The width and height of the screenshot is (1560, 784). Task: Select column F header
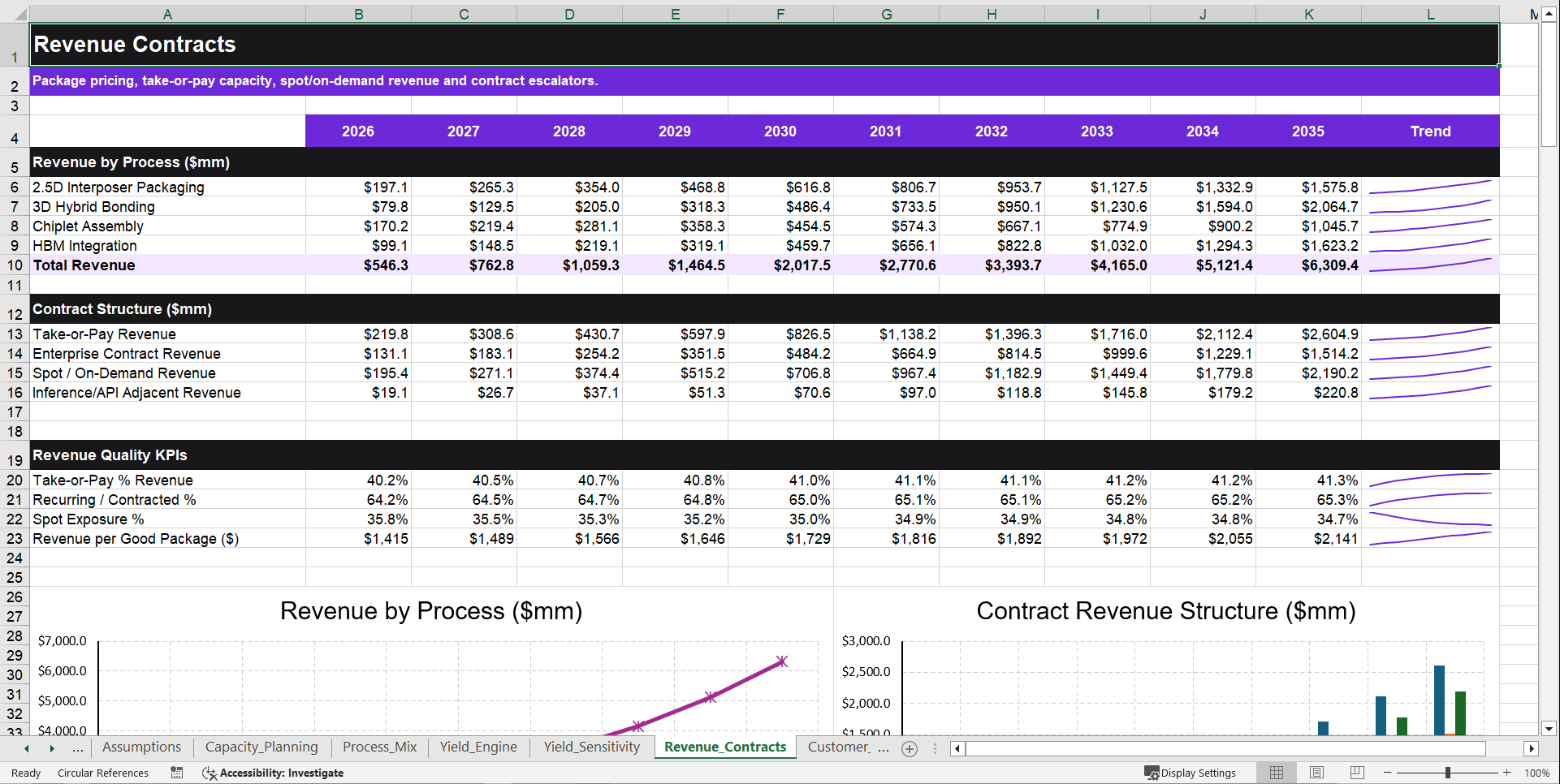[x=780, y=14]
